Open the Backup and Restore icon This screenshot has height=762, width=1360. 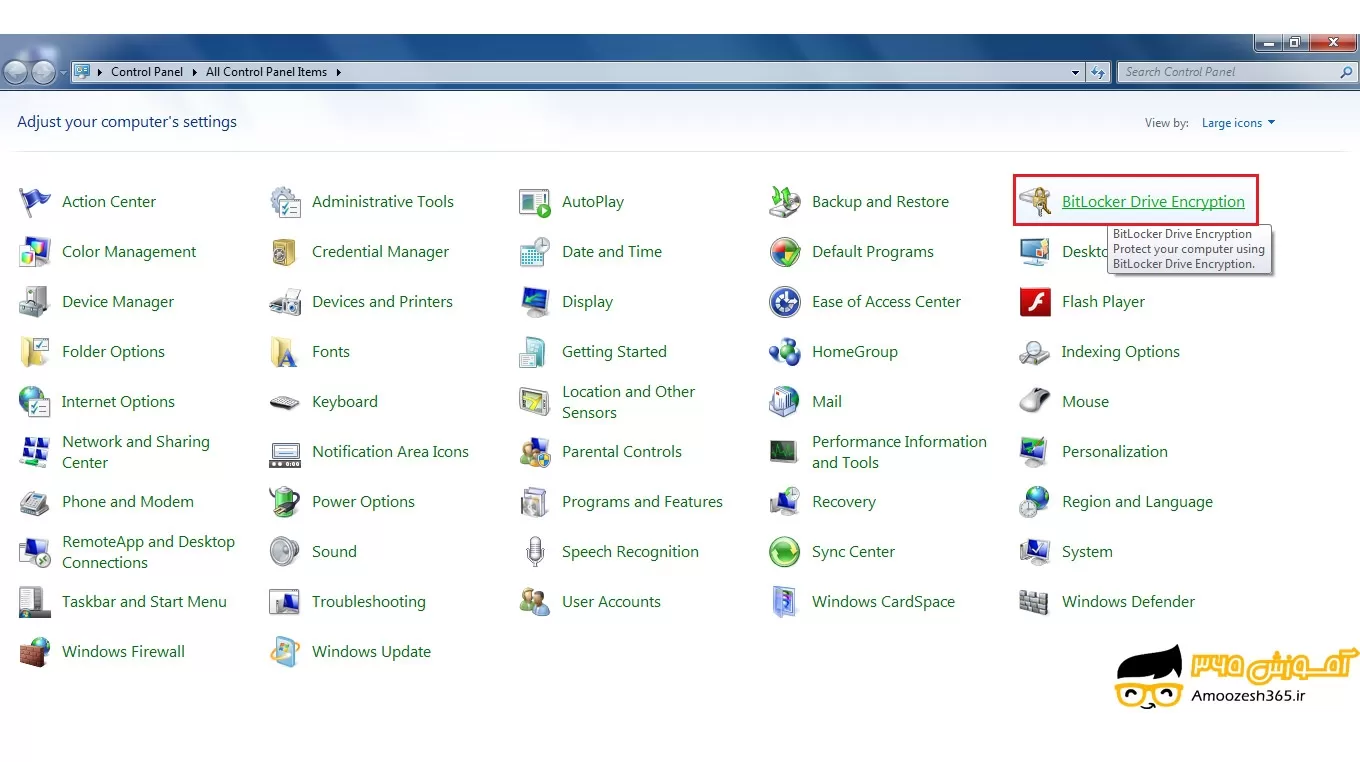tap(785, 202)
